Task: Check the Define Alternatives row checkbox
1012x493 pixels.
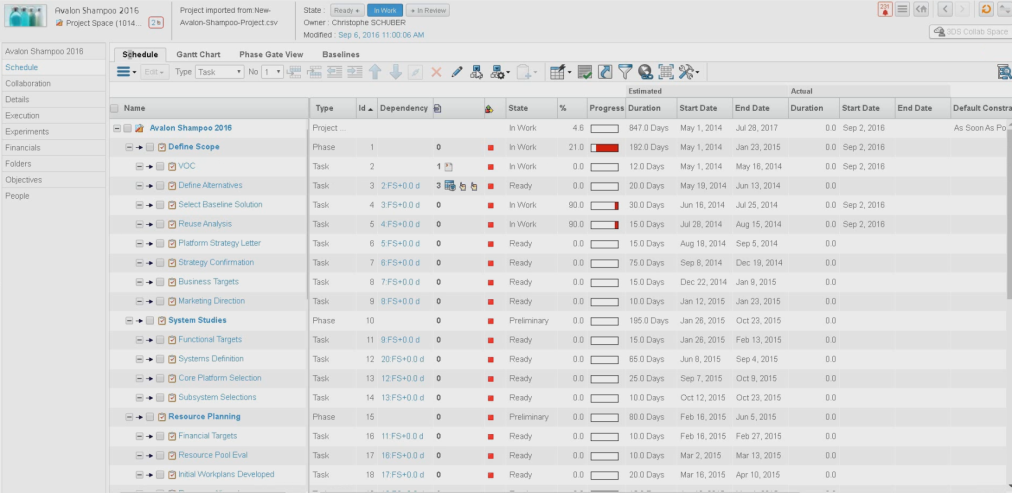Action: (x=160, y=186)
